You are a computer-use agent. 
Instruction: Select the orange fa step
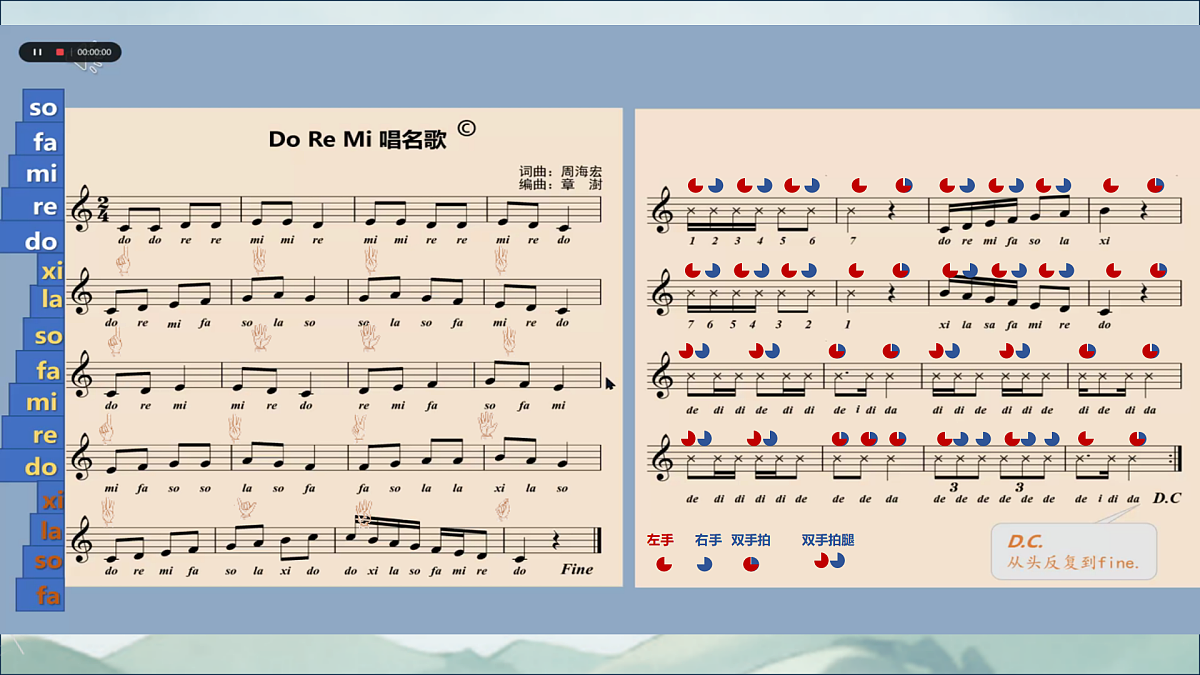40,595
